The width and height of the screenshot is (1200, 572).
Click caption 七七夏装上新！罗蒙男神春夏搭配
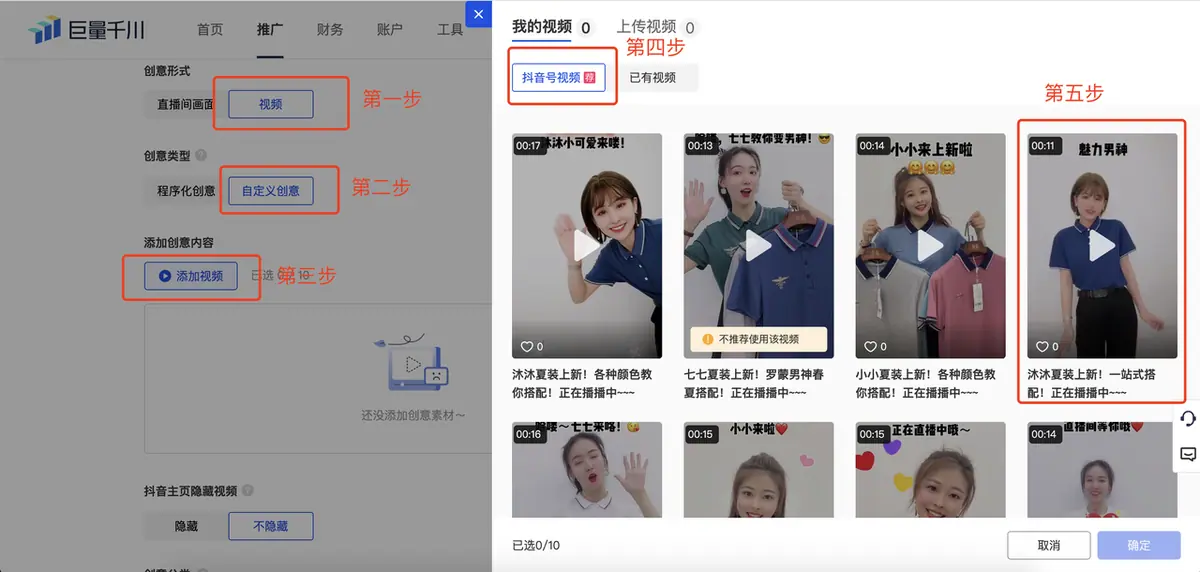[x=754, y=384]
